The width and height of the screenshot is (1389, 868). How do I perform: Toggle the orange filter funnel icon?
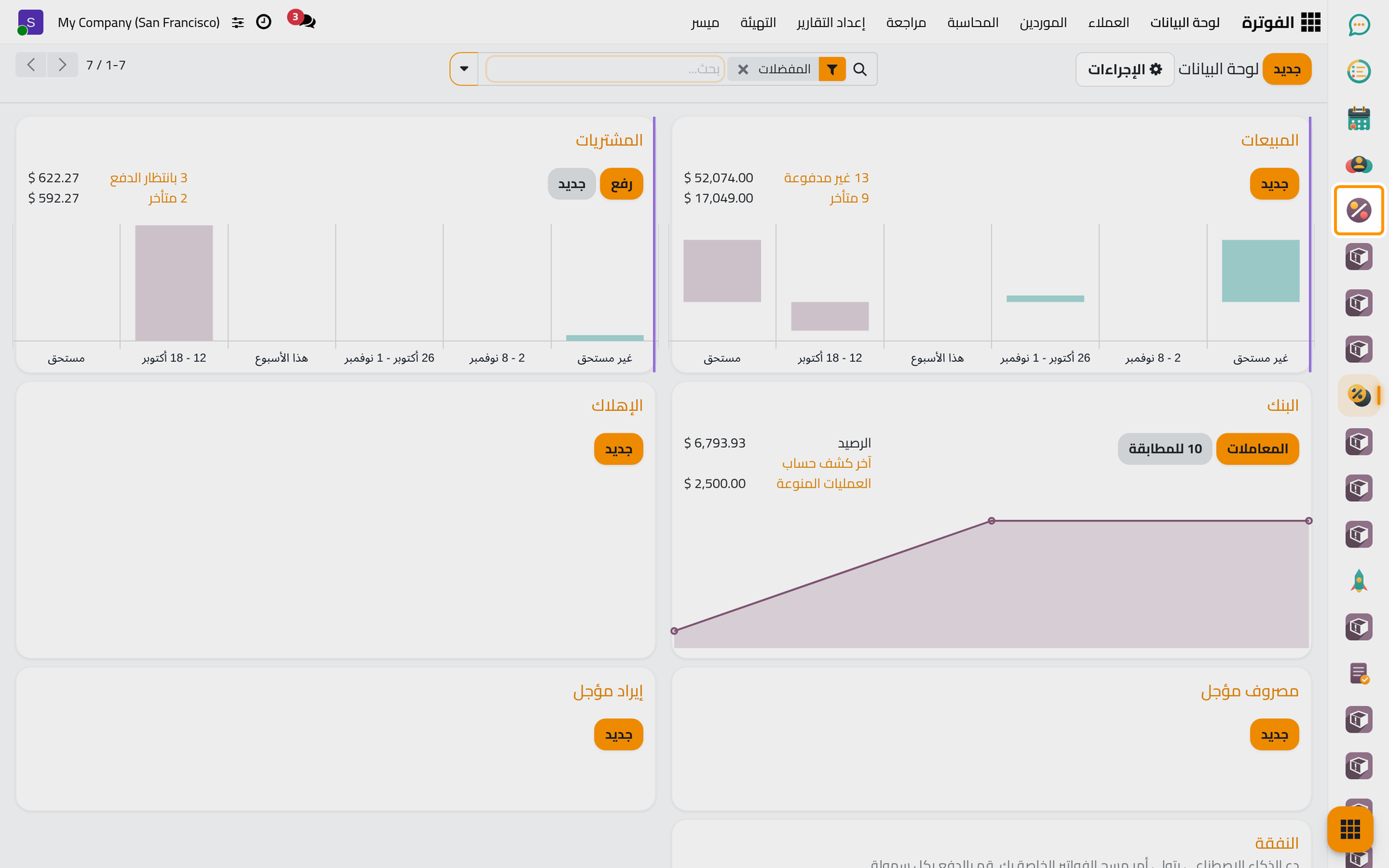pos(833,69)
